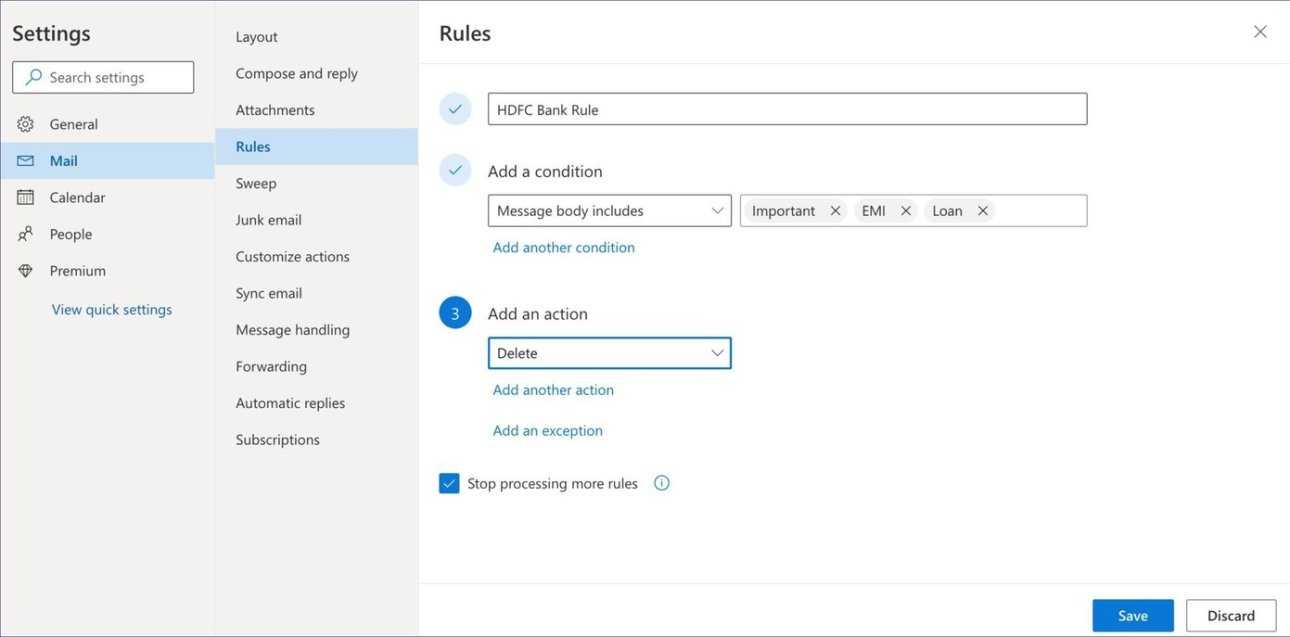Remove the 'Important' keyword chip
The height and width of the screenshot is (637, 1290).
click(x=835, y=211)
